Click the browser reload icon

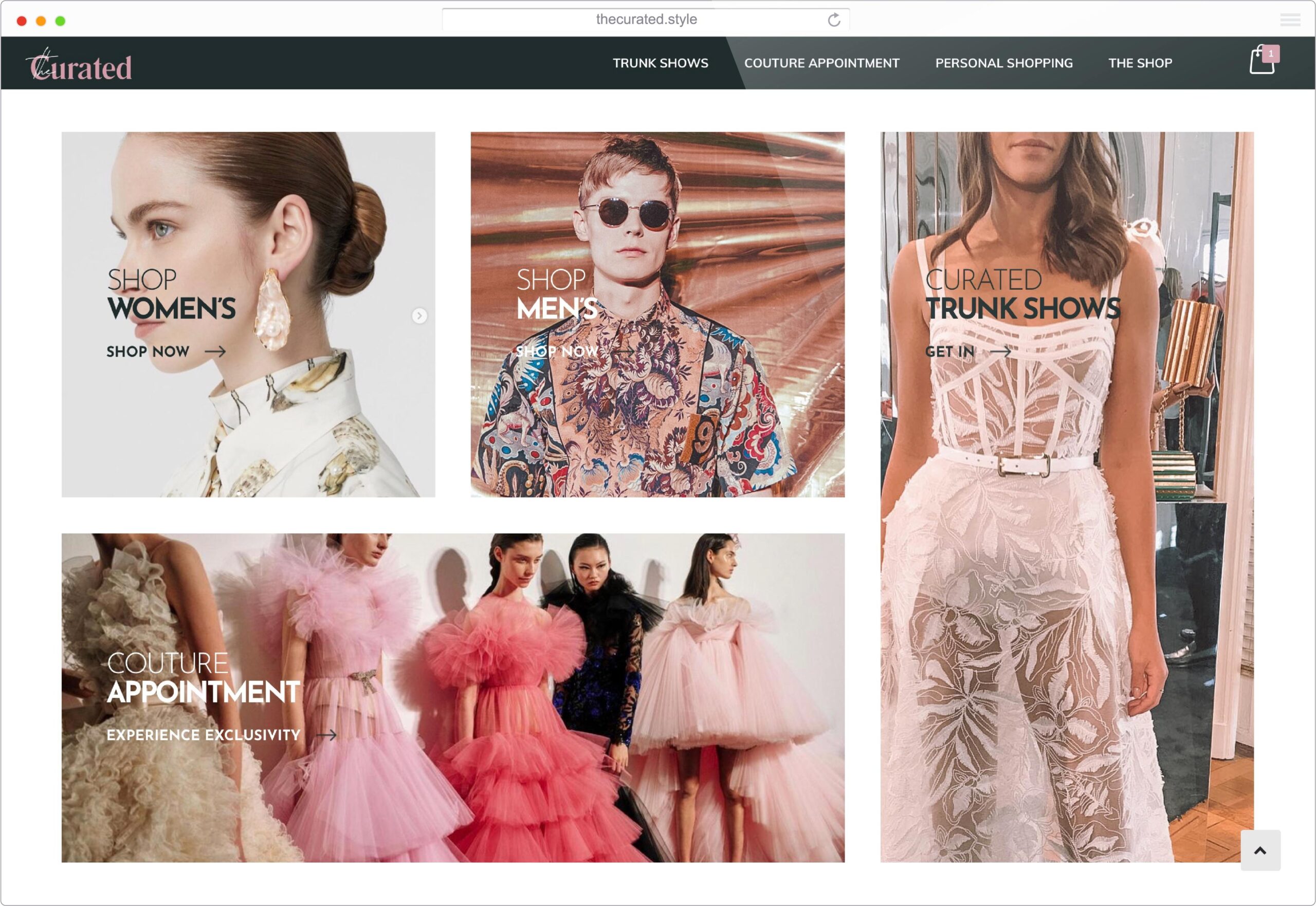click(x=833, y=20)
